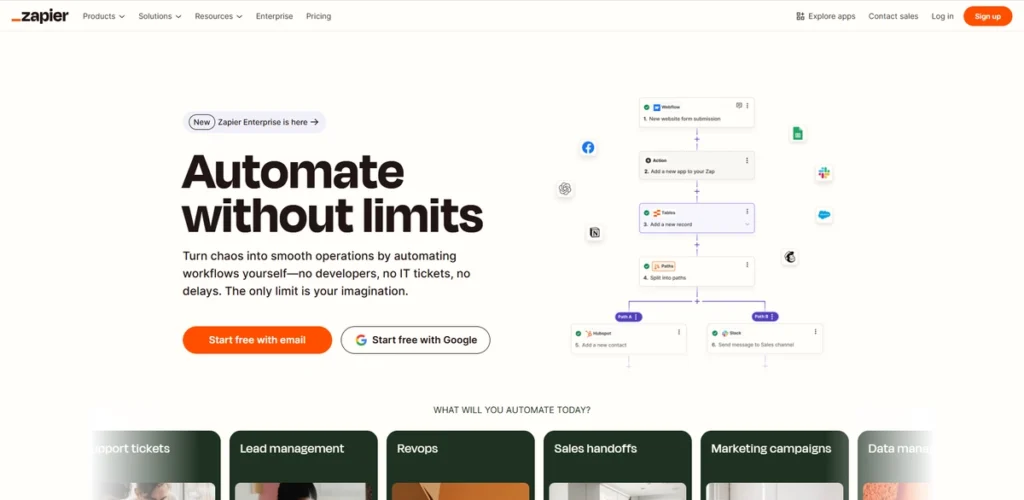Click the New badge in announcement pill
This screenshot has height=500, width=1024.
202,122
